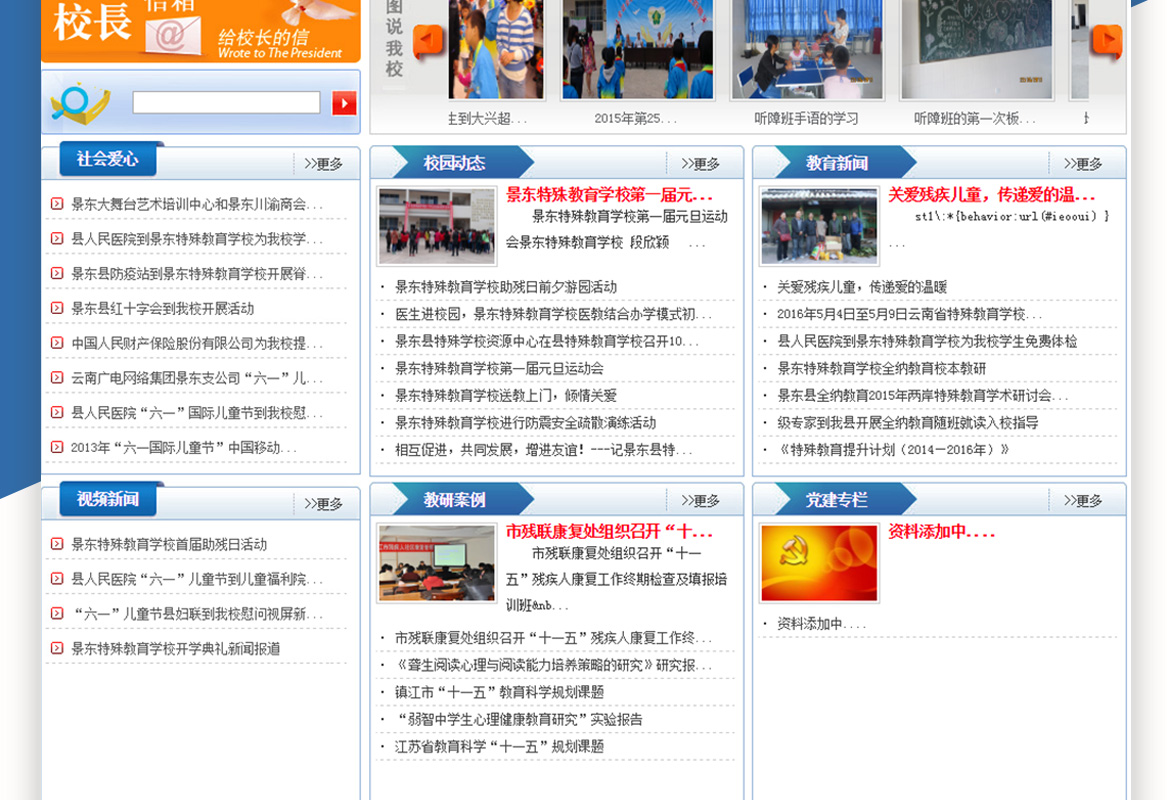Viewport: 1167px width, 800px height.
Task: Open gallery photo captioned 听障班手语的学习
Action: (806, 50)
